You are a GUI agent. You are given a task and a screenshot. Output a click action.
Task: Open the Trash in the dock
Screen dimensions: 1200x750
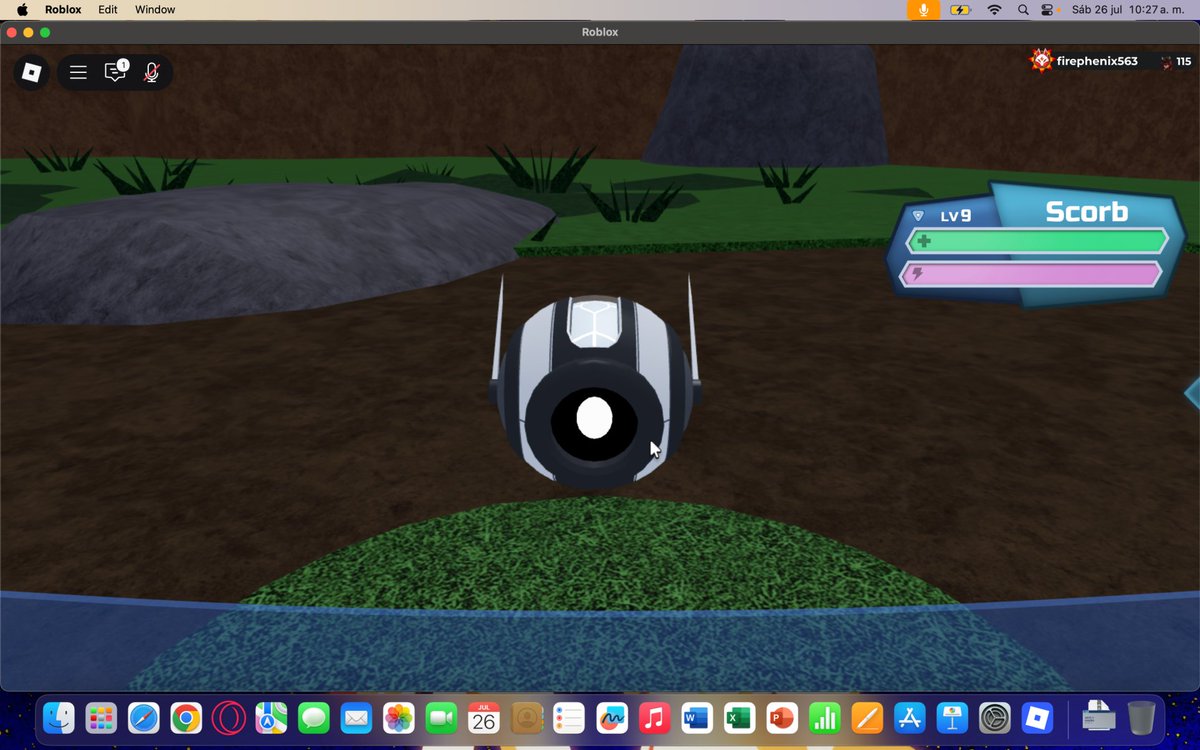click(x=1141, y=718)
